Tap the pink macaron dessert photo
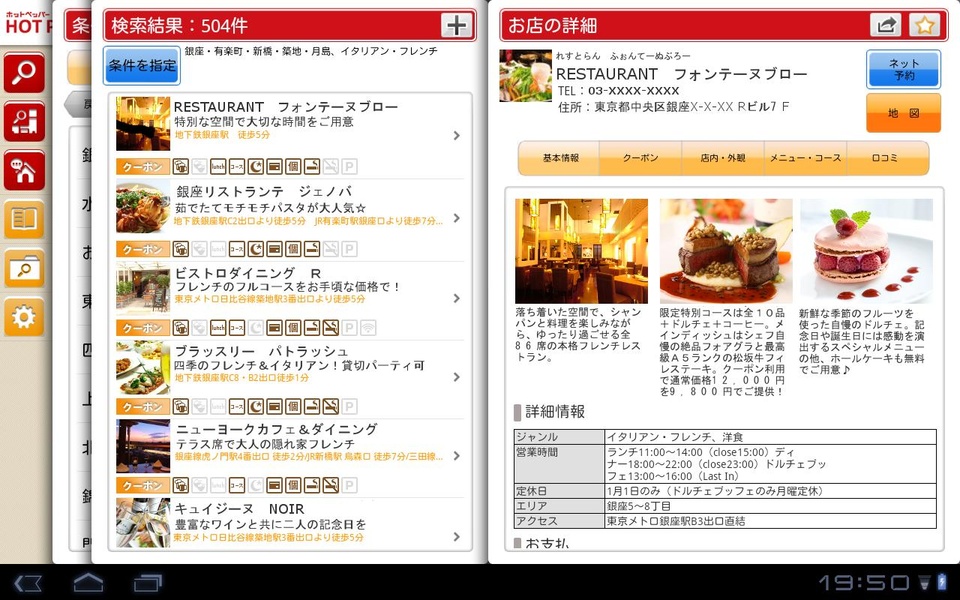 tap(866, 251)
